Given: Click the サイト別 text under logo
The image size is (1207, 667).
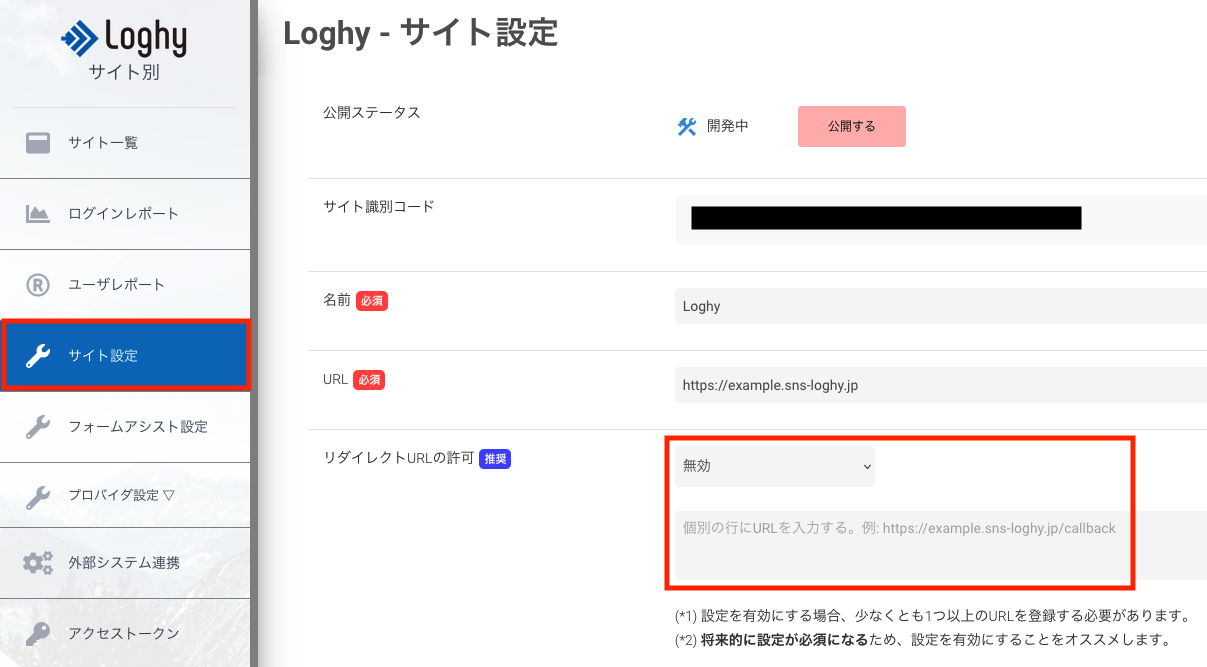Looking at the screenshot, I should (124, 72).
